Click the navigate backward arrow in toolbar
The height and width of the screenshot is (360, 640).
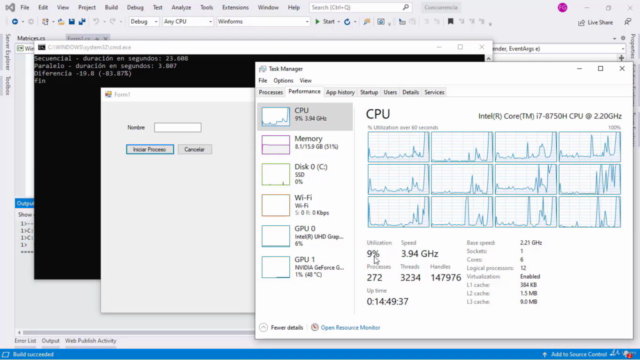(15, 22)
